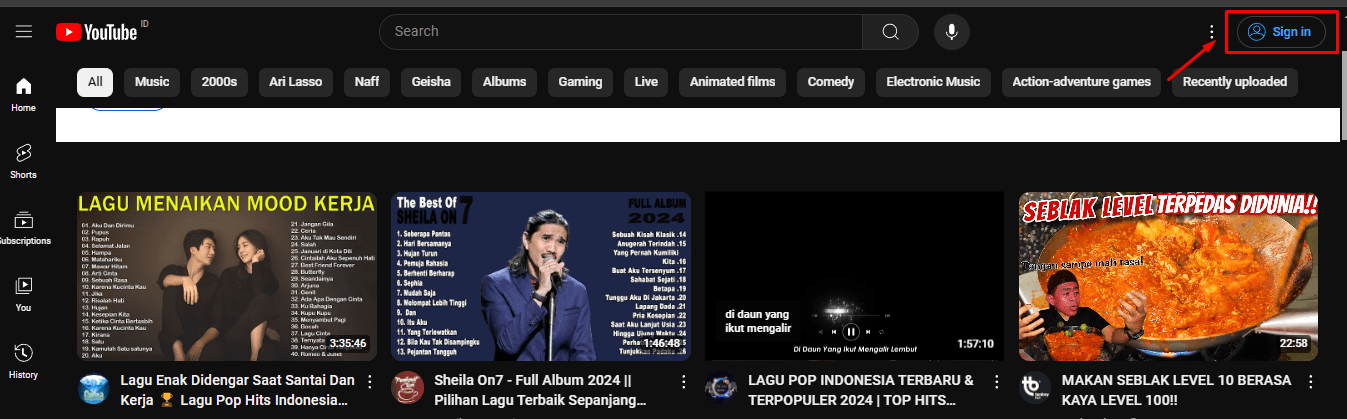This screenshot has width=1347, height=419.
Task: Click the magnifier search button
Action: tap(890, 32)
